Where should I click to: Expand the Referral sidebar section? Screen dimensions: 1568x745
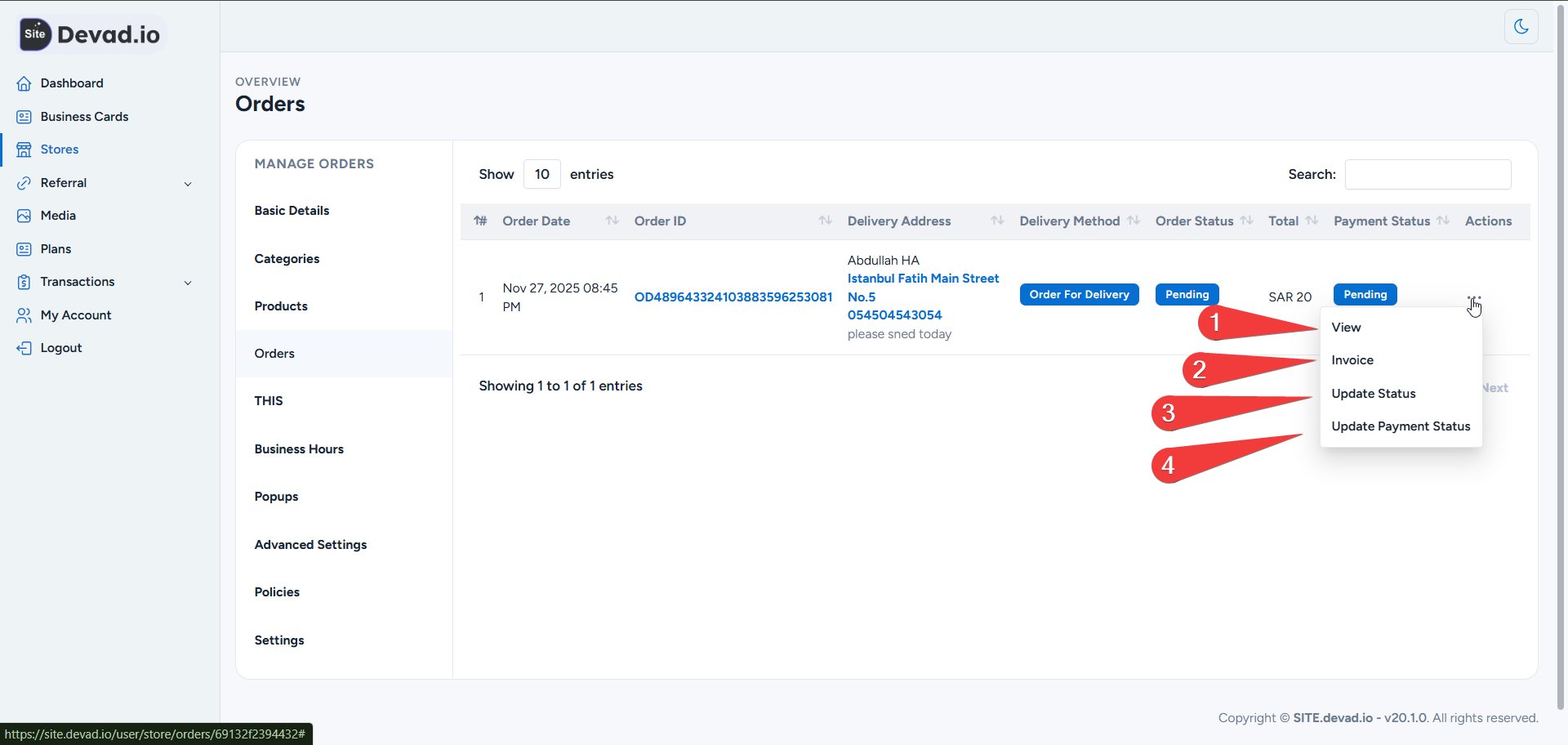(x=189, y=183)
